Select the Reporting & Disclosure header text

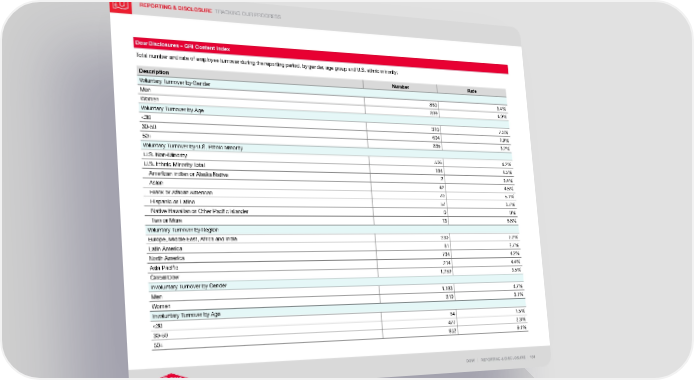point(176,8)
